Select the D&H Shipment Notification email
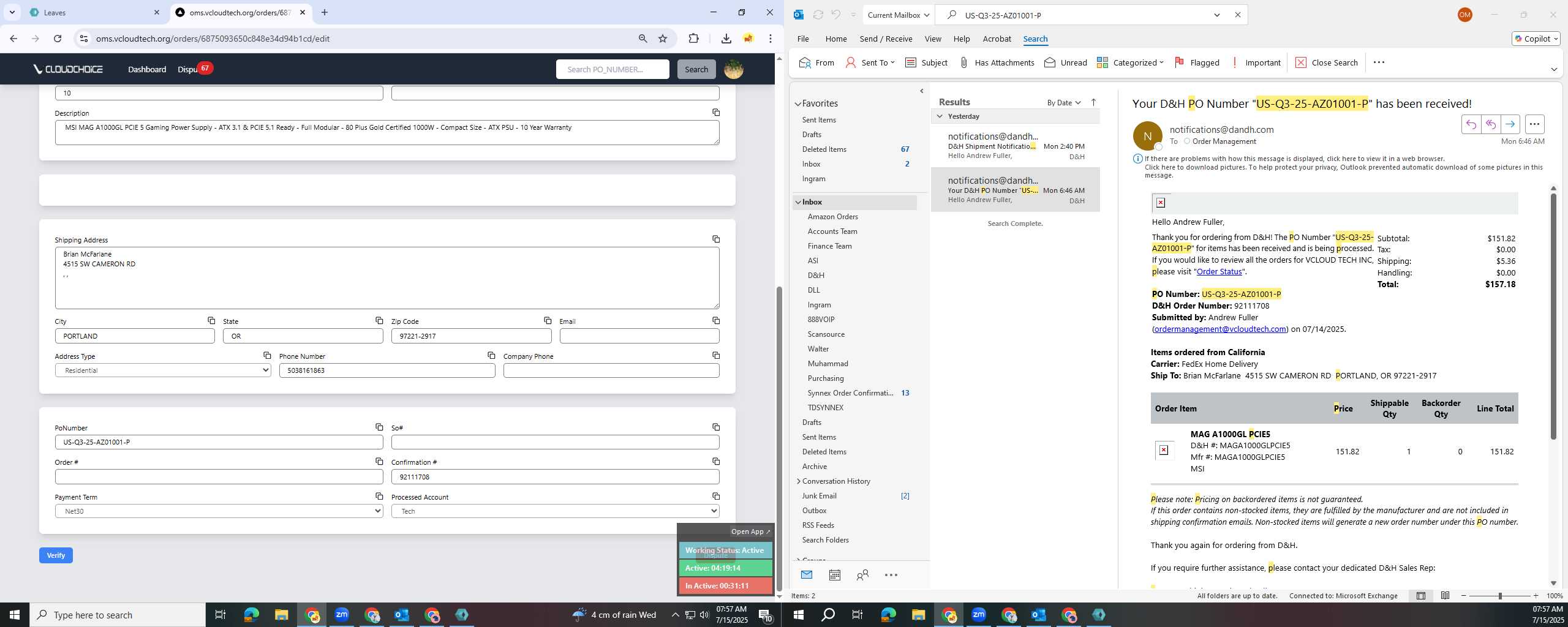The height and width of the screenshot is (627, 1568). tap(1015, 146)
